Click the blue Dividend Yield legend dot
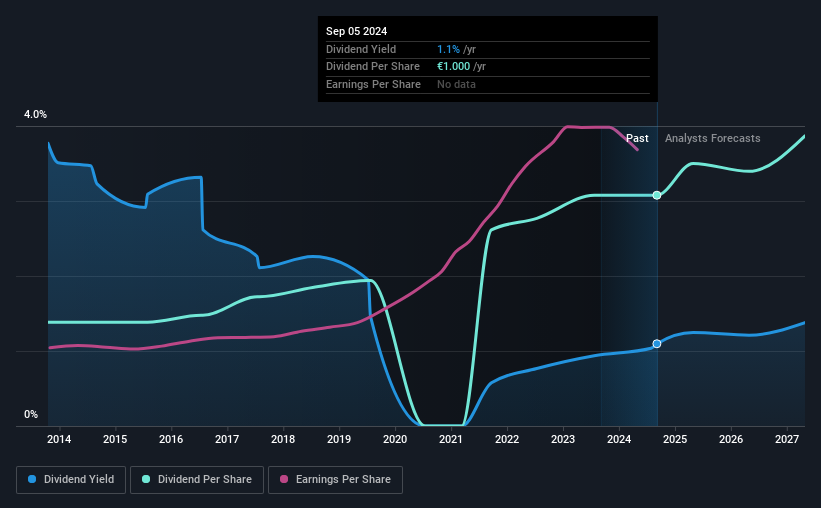The width and height of the screenshot is (821, 508). pos(32,479)
